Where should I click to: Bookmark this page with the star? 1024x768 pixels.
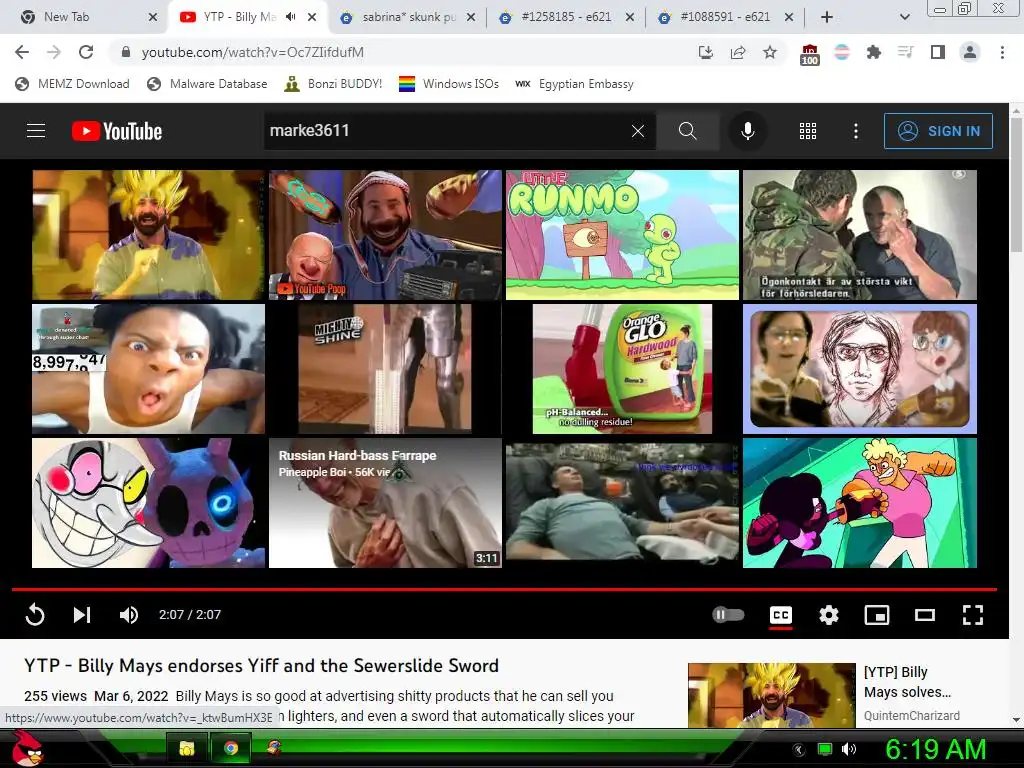pos(770,52)
